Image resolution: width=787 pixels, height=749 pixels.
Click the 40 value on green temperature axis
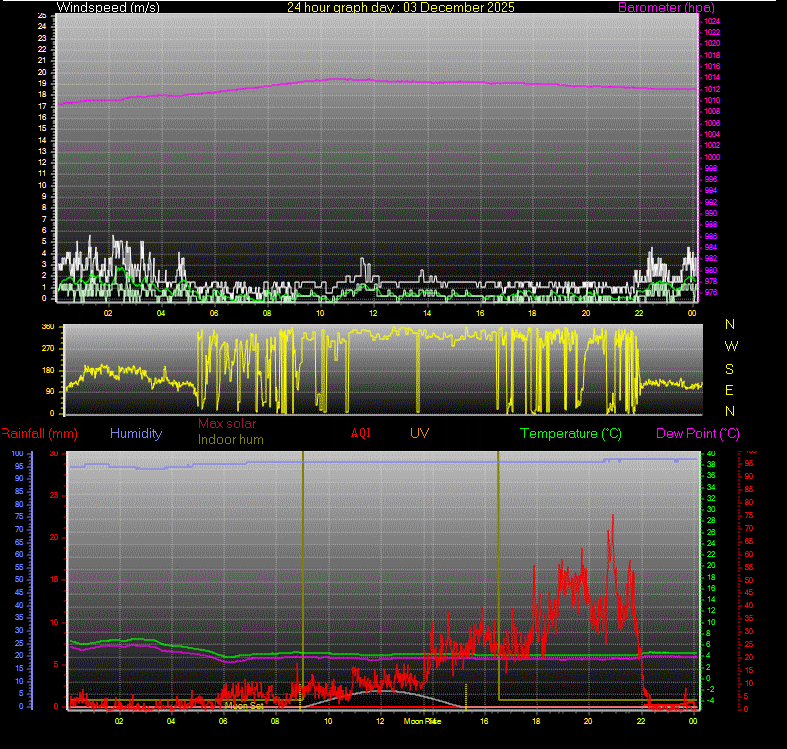click(711, 453)
